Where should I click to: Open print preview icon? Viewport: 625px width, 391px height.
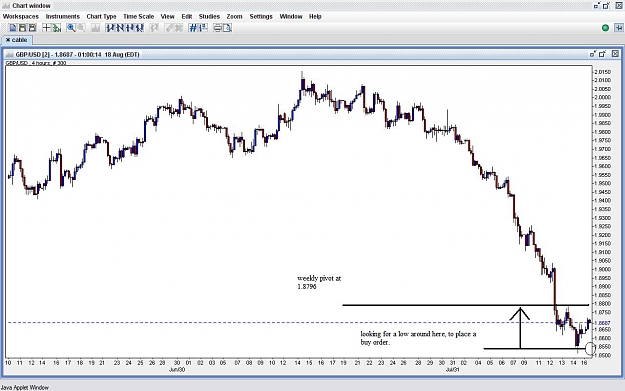pyautogui.click(x=227, y=28)
